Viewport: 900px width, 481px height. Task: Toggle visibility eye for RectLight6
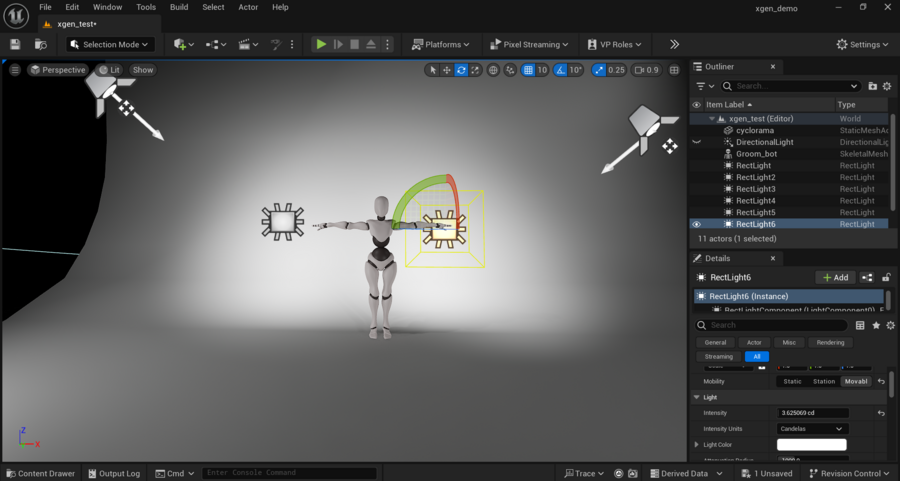coord(697,224)
